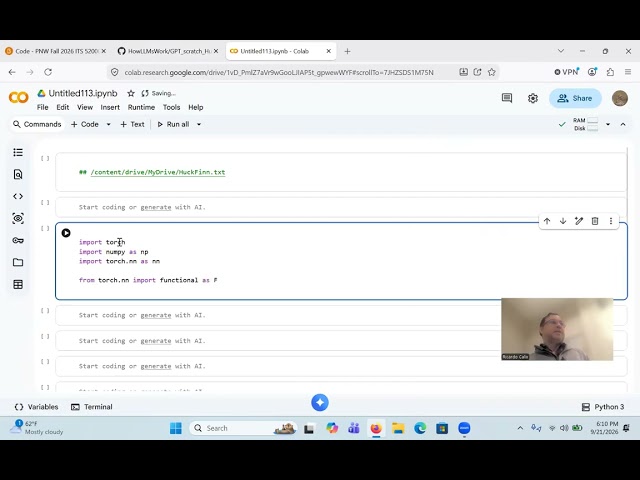The image size is (640, 480).
Task: Click the notebook title Untitled113.ipynb
Action: coord(83,93)
